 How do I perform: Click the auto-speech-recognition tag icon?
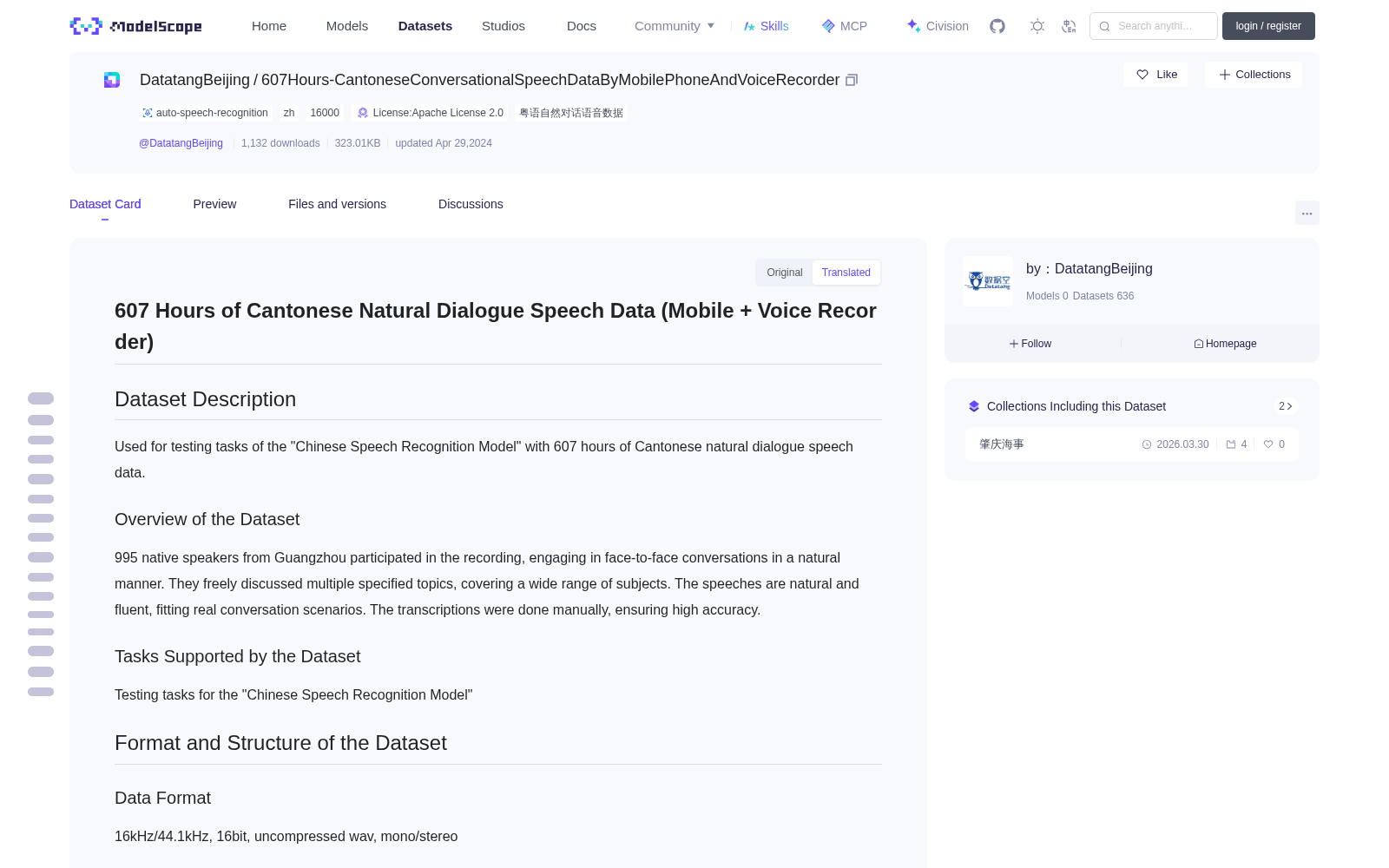coord(148,113)
